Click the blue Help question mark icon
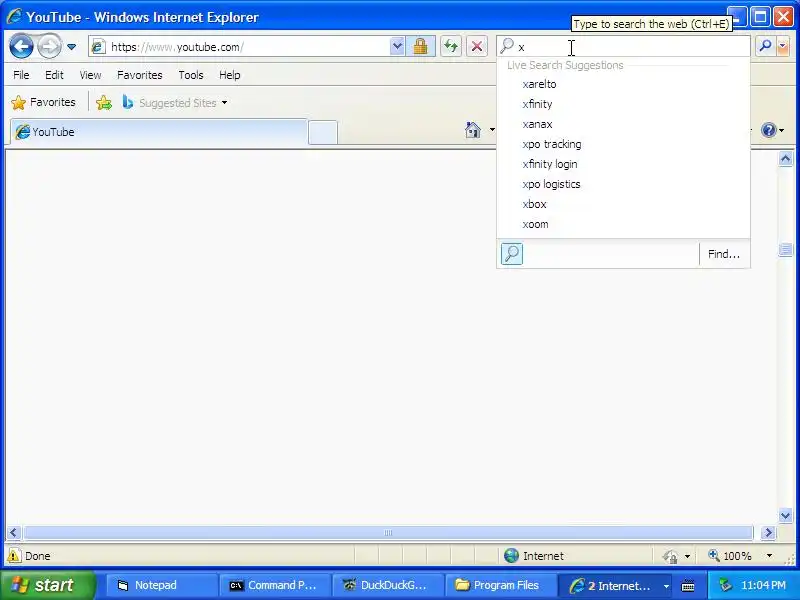Screen dimensions: 800x600 pos(768,130)
